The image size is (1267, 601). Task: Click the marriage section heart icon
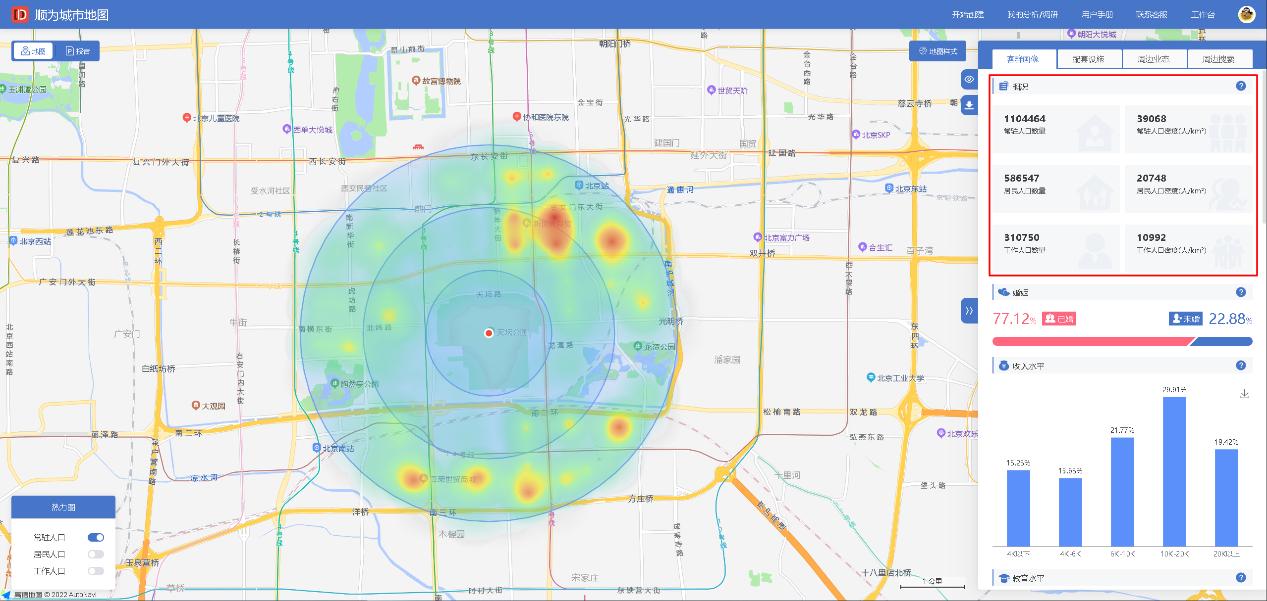click(1003, 292)
